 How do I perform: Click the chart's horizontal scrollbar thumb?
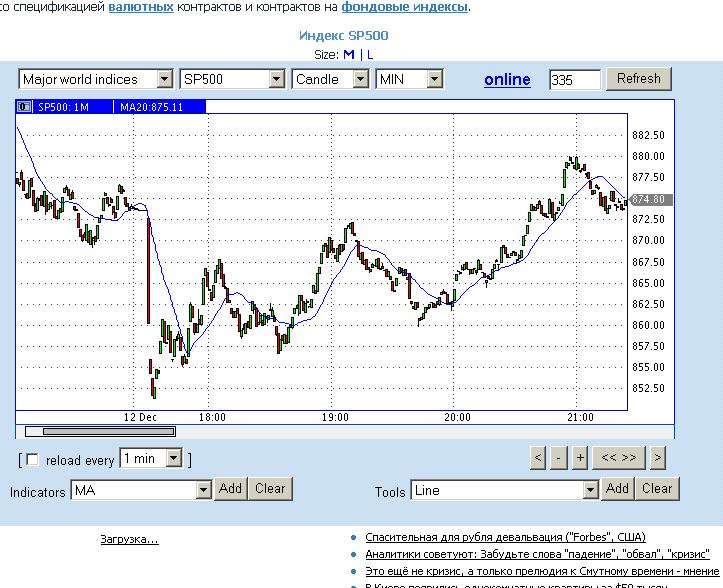100,432
